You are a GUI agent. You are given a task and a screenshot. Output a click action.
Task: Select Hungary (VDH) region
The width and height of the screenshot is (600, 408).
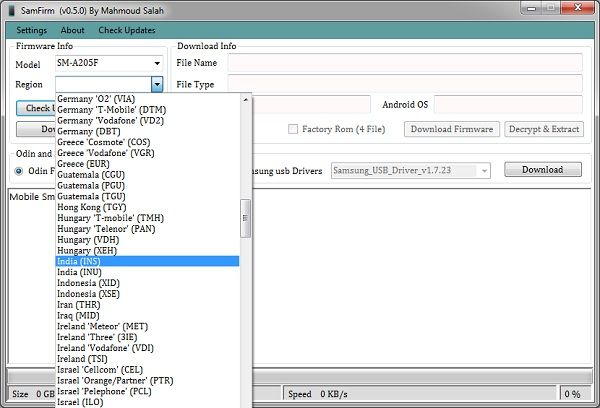click(147, 240)
